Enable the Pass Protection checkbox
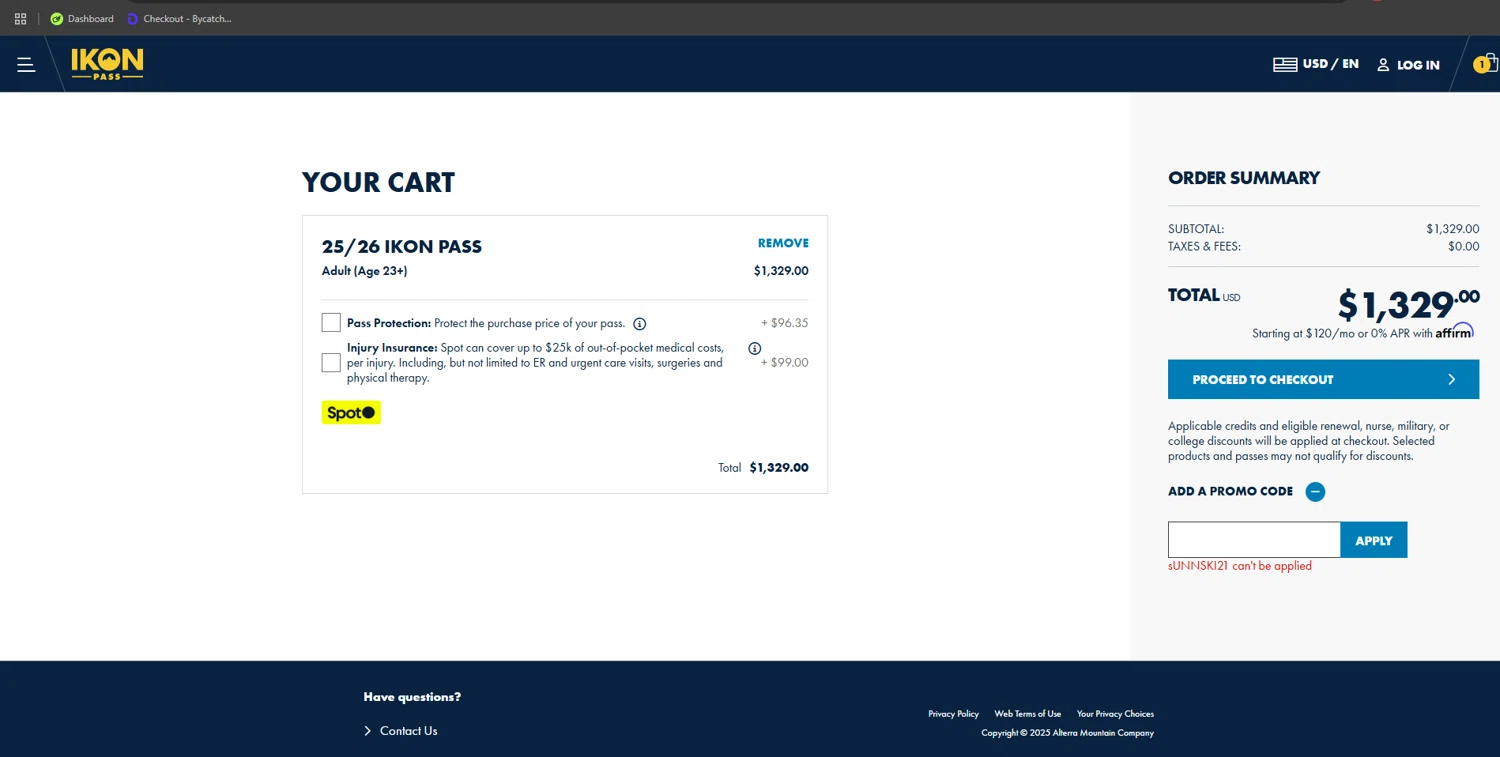 (x=331, y=322)
